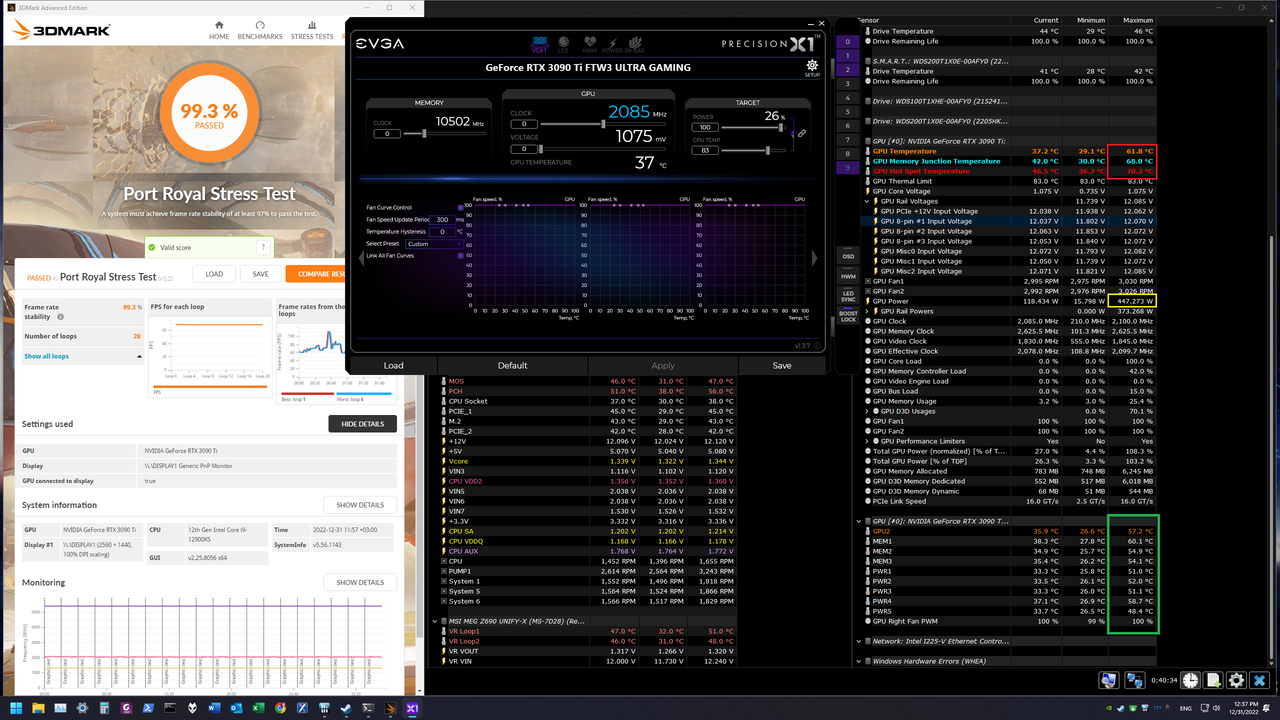The width and height of the screenshot is (1280, 720).
Task: Open the BENCHMARKS tab in 3DMark
Action: pos(259,31)
